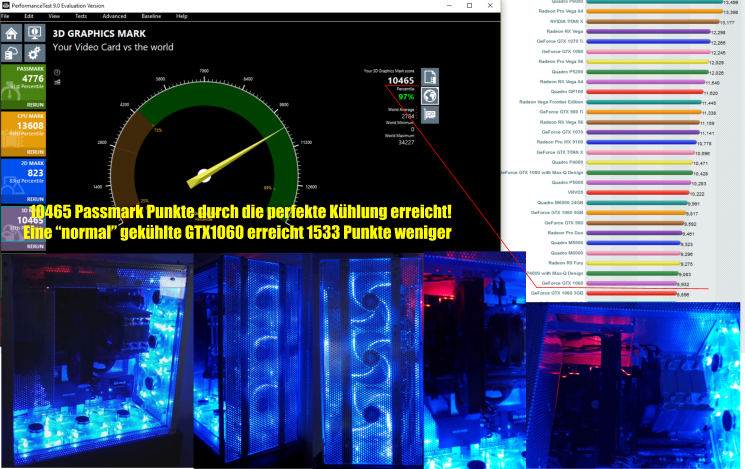This screenshot has width=745, height=469.
Task: Click the GeForce GTX 1060 chart label
Action: [x=563, y=283]
